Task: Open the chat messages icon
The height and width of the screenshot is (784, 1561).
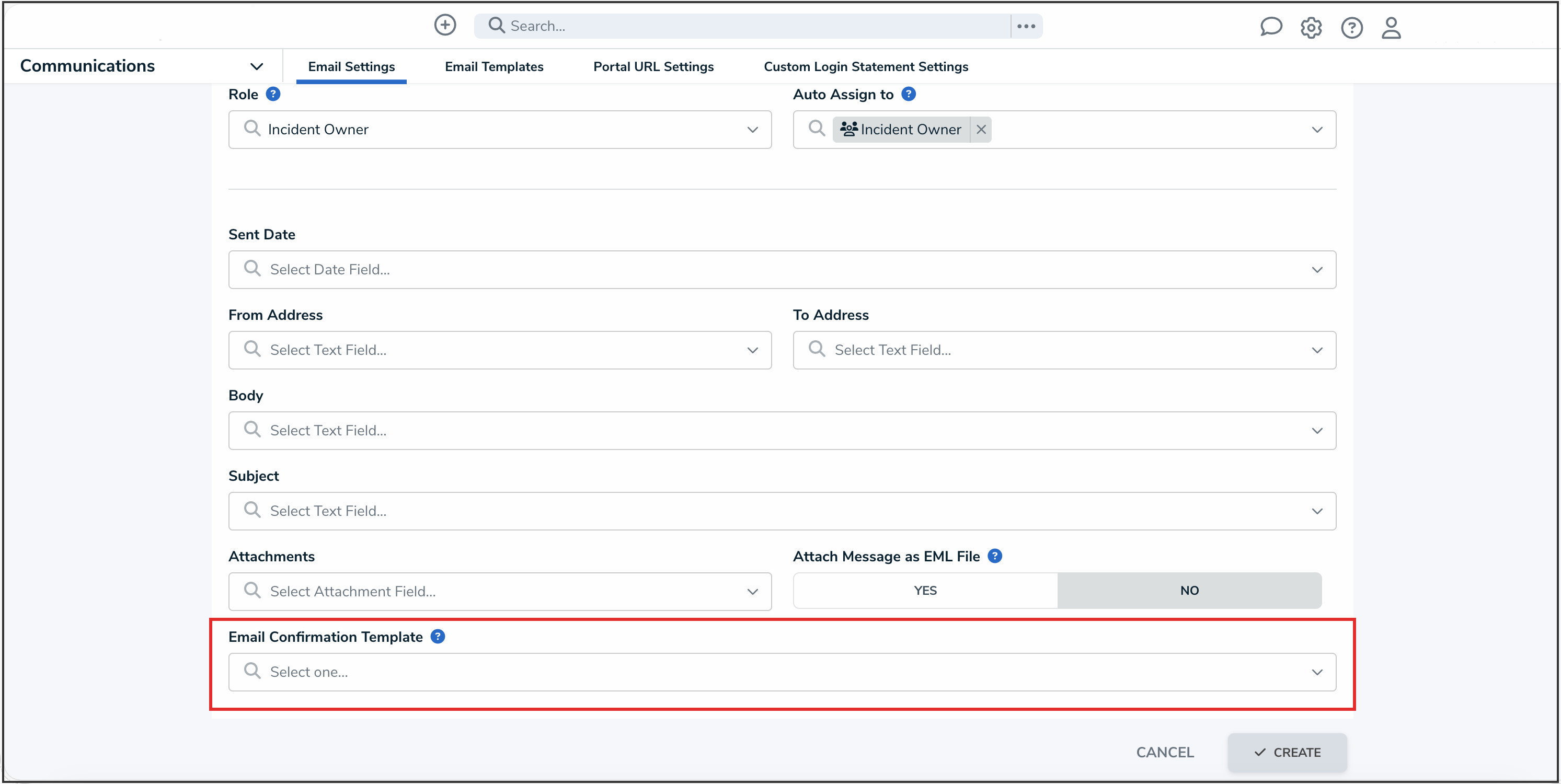Action: (1271, 27)
